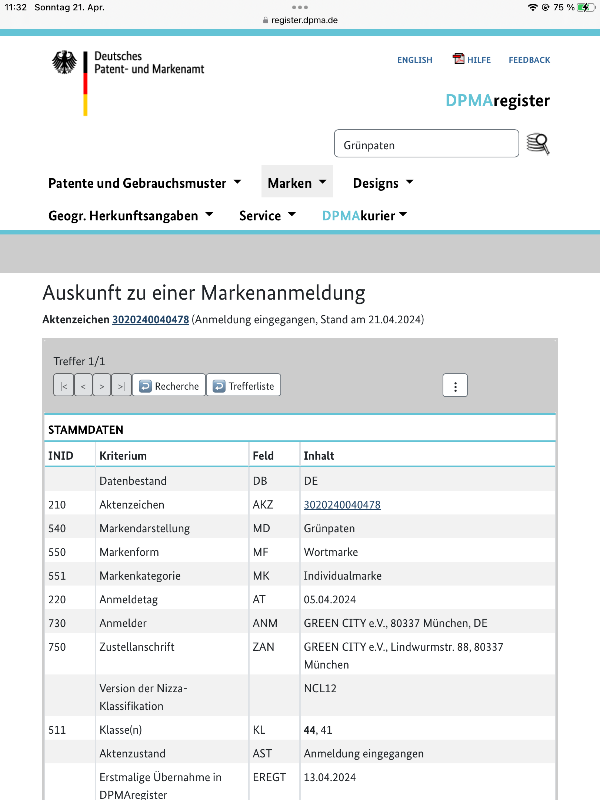This screenshot has height=800, width=600.
Task: Go to the next hit button
Action: tap(102, 385)
